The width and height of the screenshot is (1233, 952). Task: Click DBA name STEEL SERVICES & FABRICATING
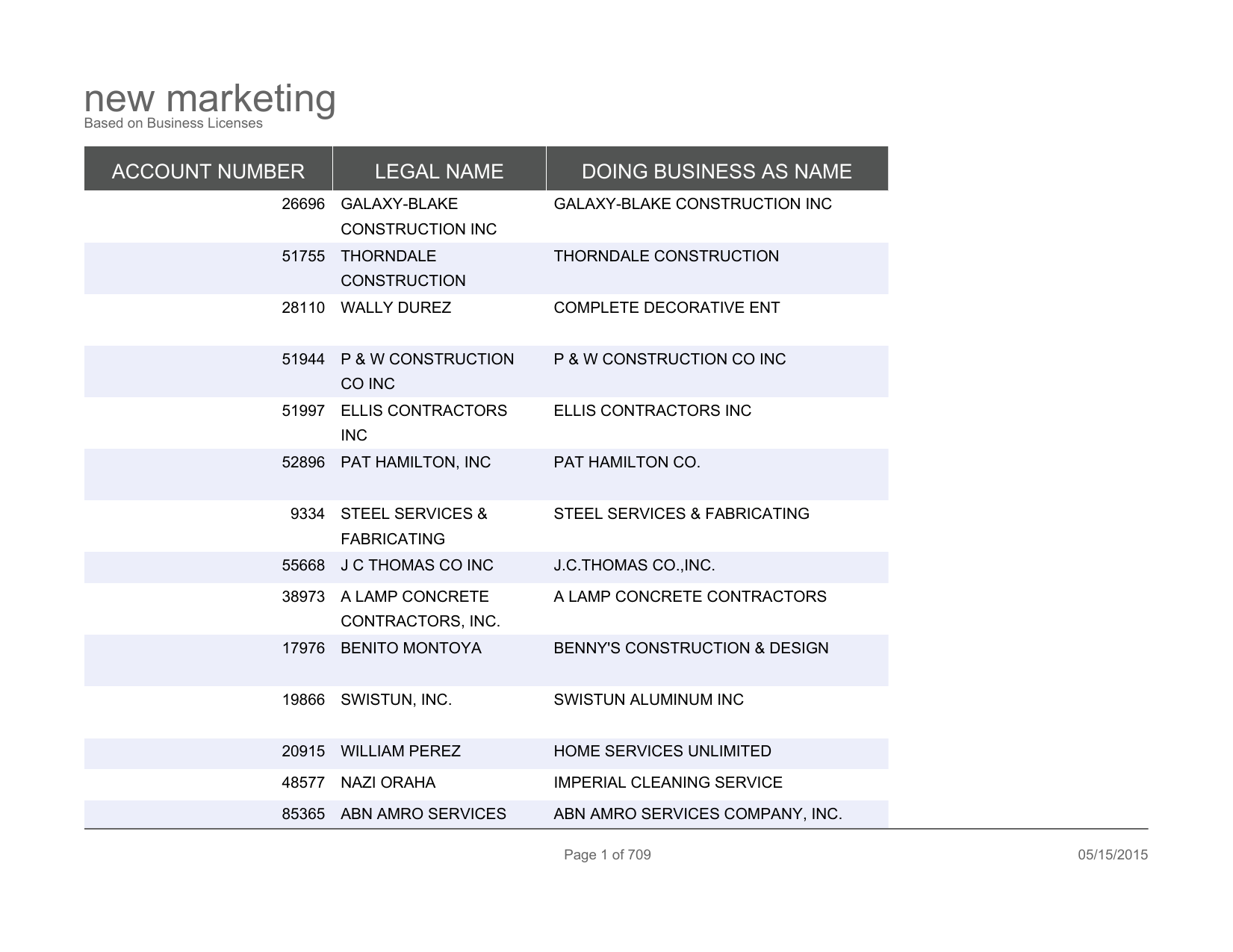click(x=681, y=514)
